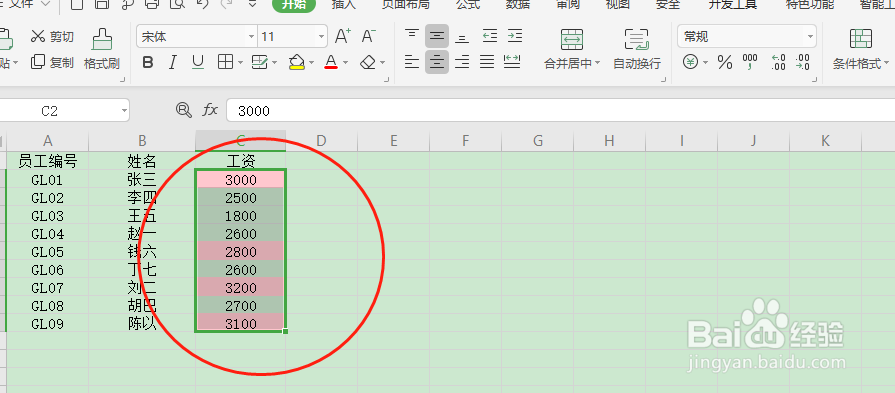Screen dimensions: 895x393
Task: Apply the cell style icon next to borders
Action: [260, 62]
